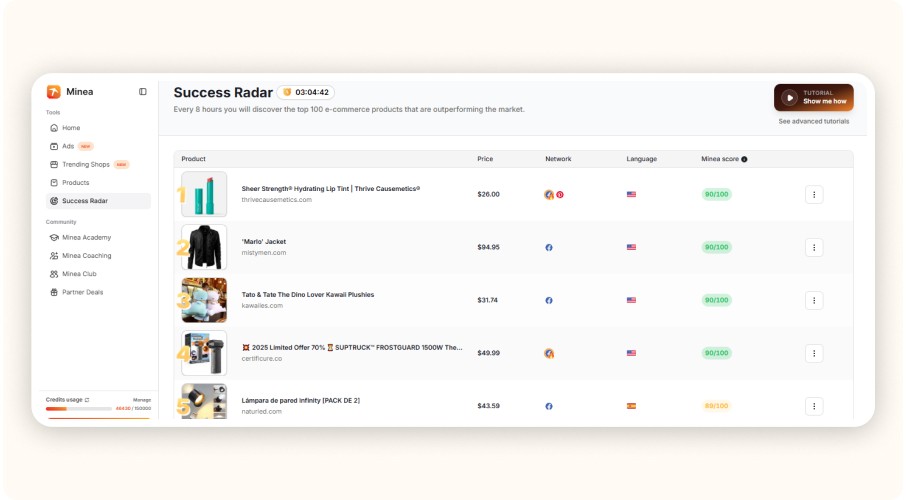Click Lámpara de pared Infinity title
The image size is (907, 500).
[x=301, y=400]
